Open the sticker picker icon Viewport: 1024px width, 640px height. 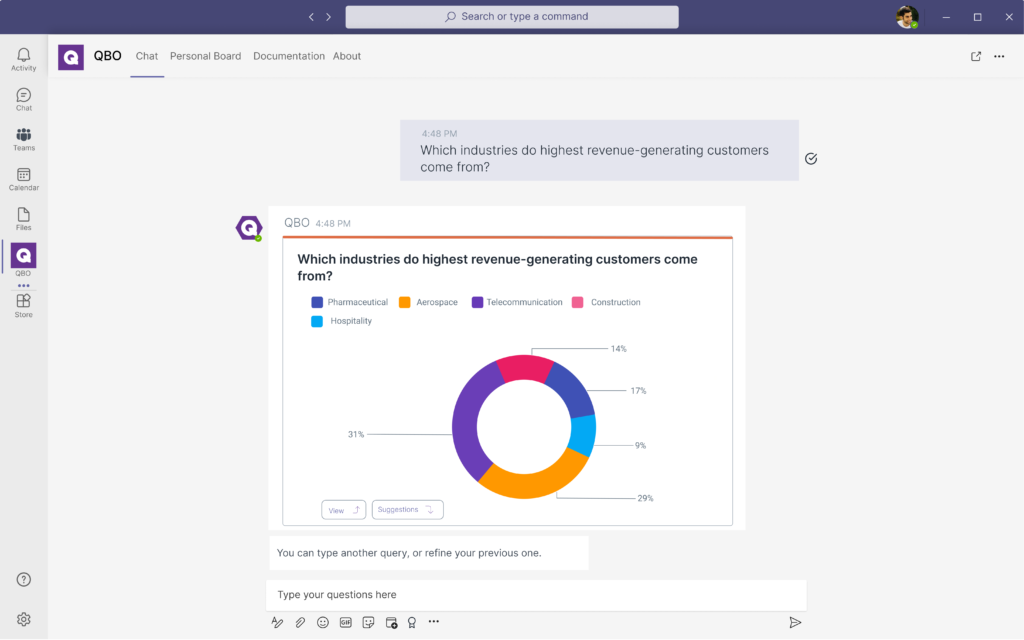(368, 622)
